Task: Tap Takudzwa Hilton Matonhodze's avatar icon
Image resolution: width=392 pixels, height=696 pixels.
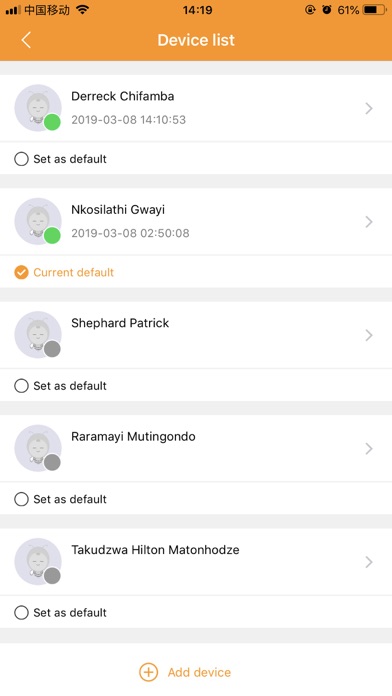Action: [38, 562]
